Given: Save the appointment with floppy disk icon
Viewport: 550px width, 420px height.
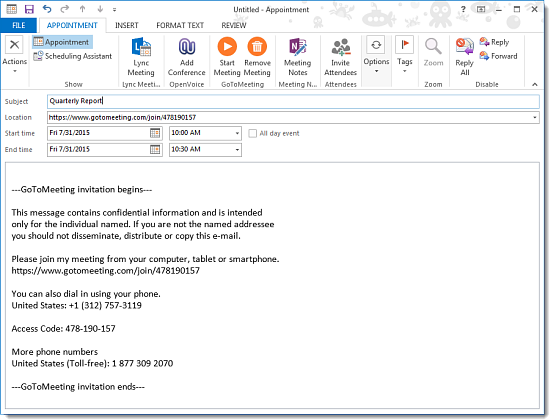Looking at the screenshot, I should [x=29, y=9].
